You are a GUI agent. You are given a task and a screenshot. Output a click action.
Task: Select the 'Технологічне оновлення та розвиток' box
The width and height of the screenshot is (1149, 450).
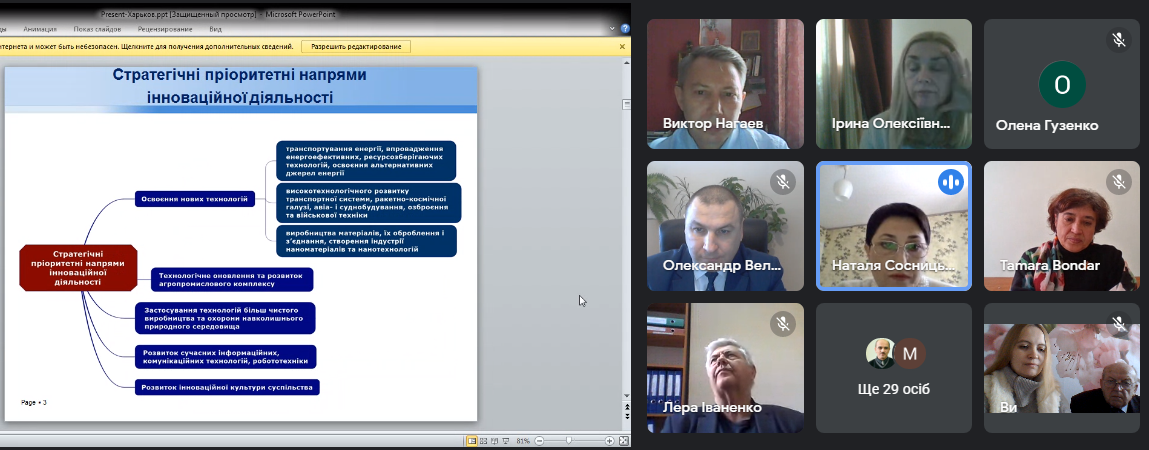232,279
